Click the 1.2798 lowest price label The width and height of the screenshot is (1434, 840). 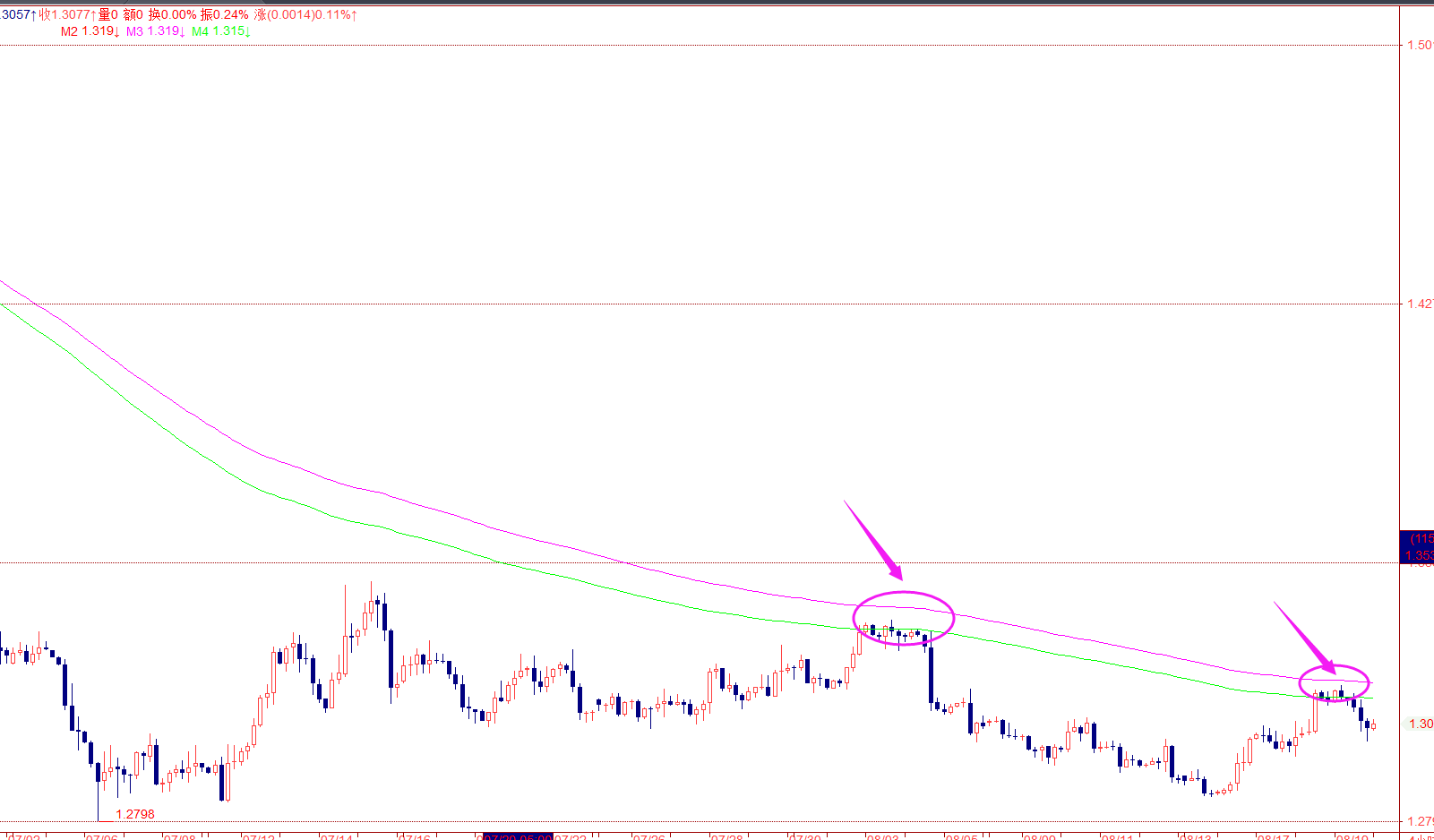point(135,814)
